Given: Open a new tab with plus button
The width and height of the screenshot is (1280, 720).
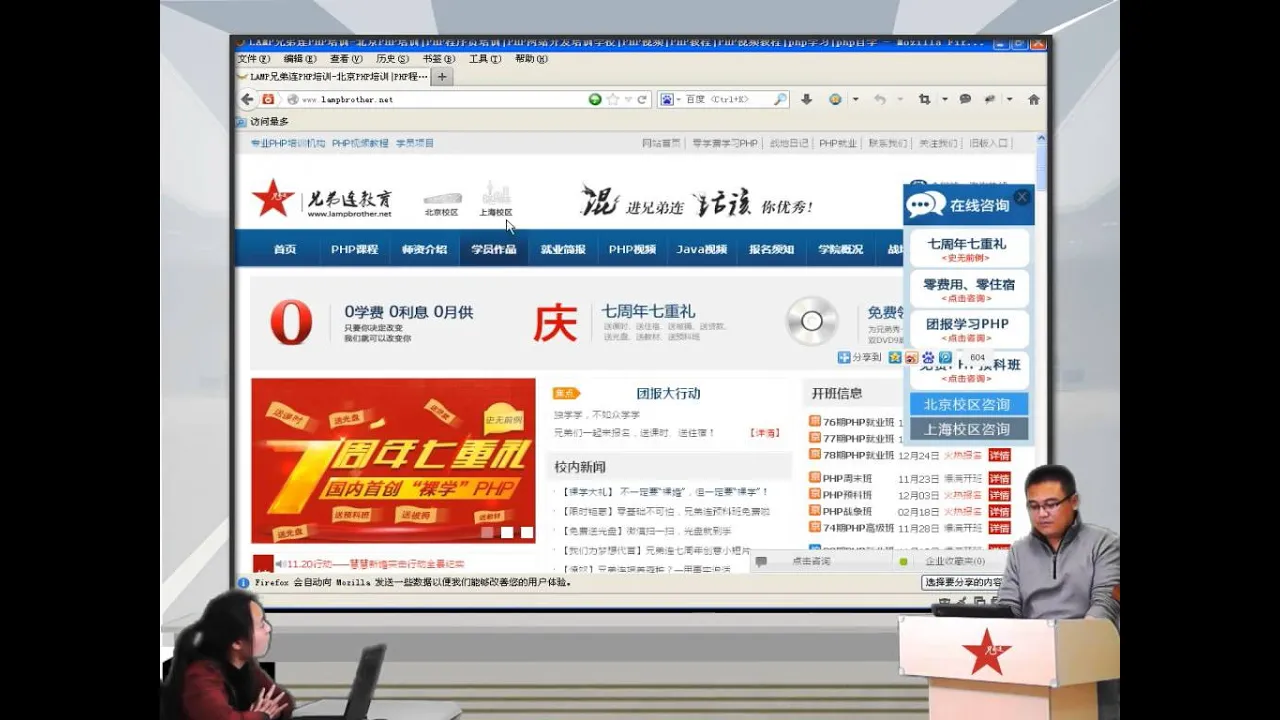Looking at the screenshot, I should coord(442,76).
